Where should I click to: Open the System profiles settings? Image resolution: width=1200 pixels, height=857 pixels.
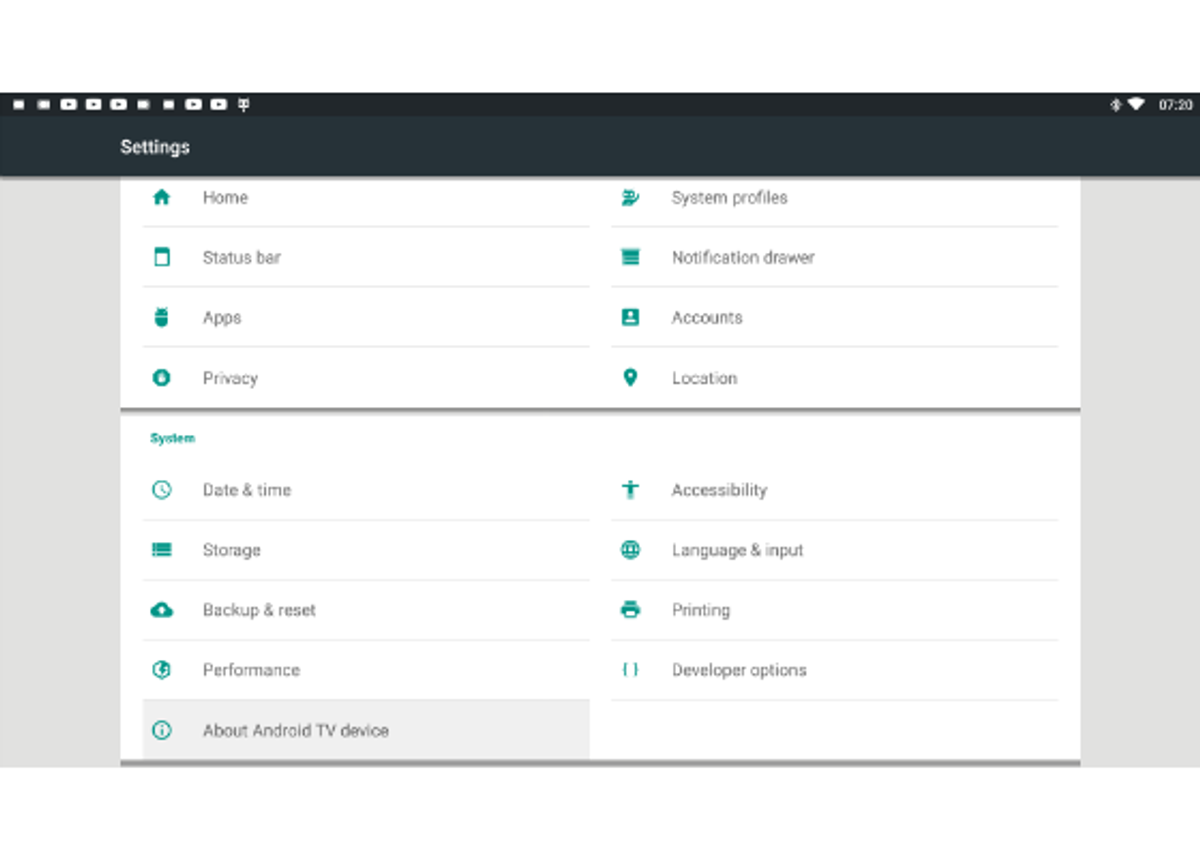pyautogui.click(x=729, y=197)
